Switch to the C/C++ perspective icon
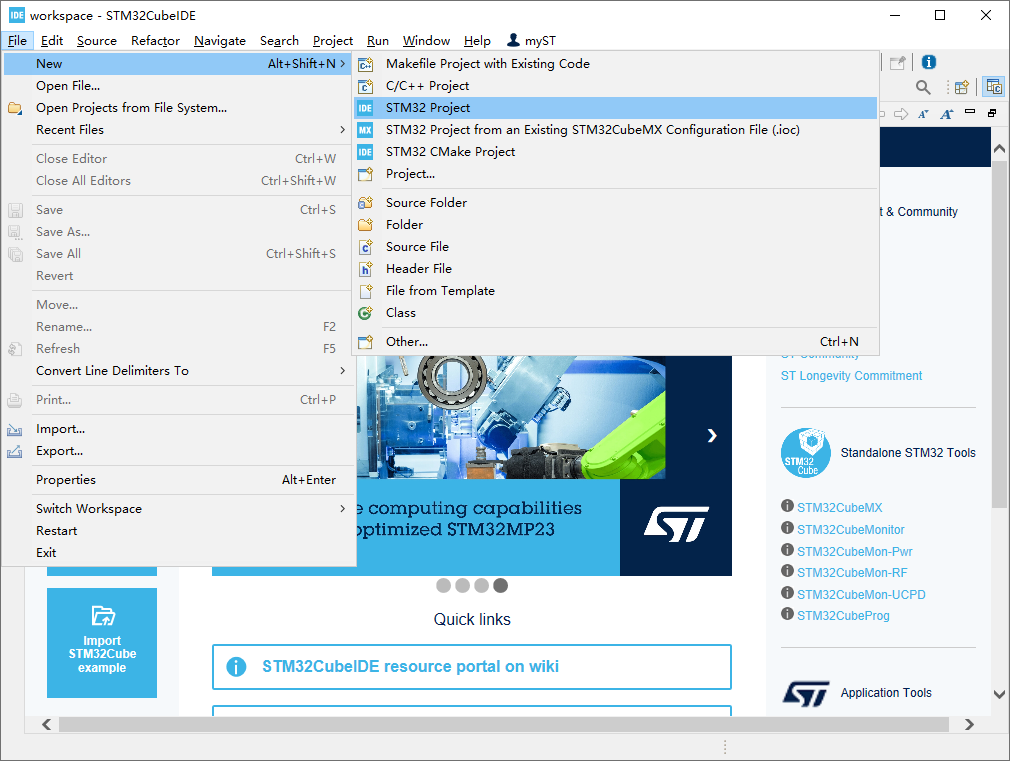Viewport: 1010px width, 761px height. click(x=994, y=86)
